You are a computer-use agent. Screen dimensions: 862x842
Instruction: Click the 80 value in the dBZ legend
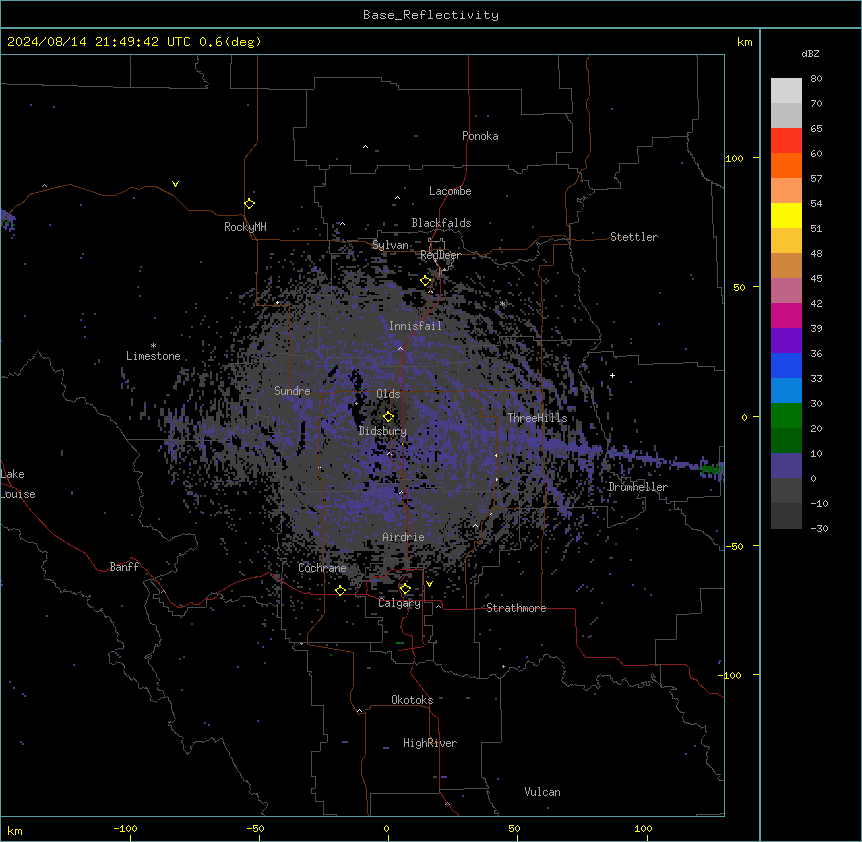click(816, 79)
